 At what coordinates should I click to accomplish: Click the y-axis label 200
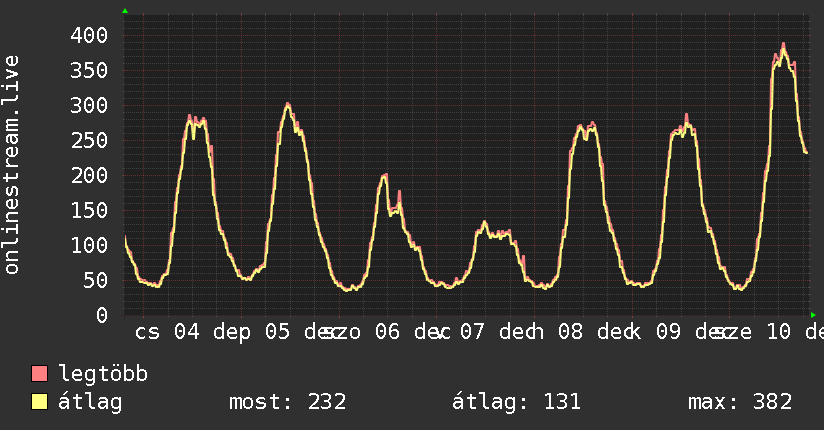(x=89, y=176)
